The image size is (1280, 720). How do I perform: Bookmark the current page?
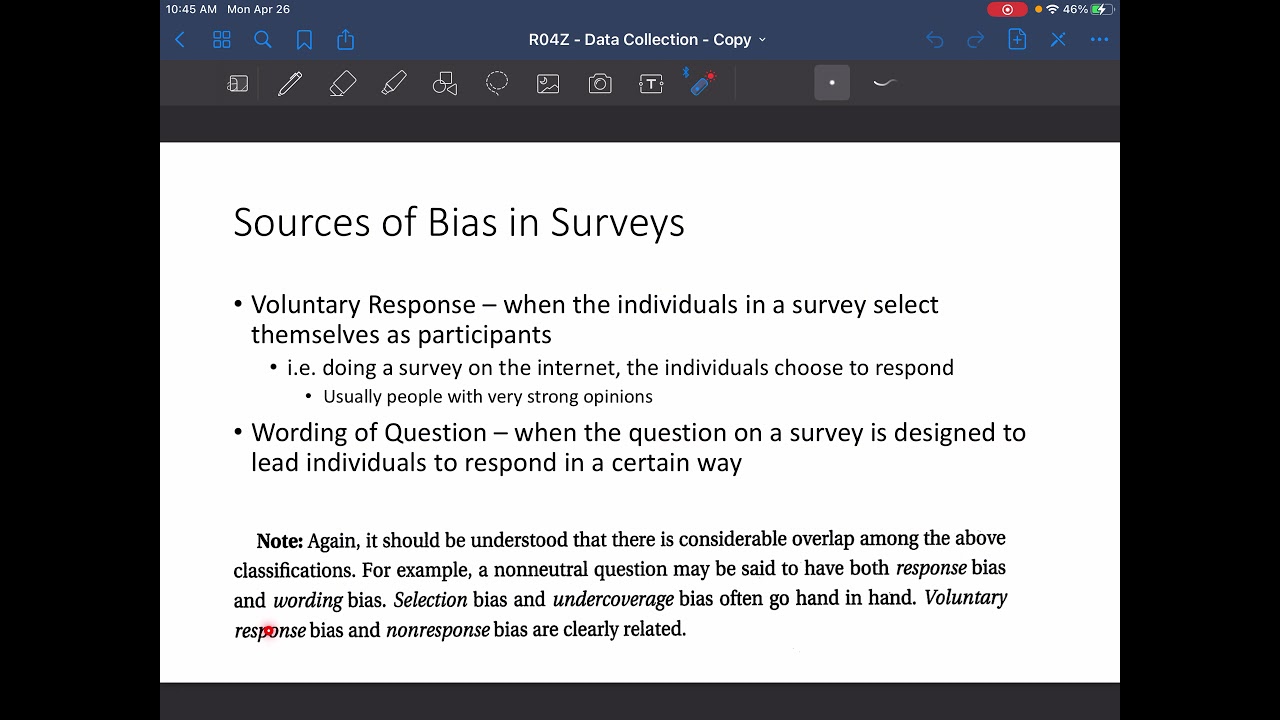[304, 40]
